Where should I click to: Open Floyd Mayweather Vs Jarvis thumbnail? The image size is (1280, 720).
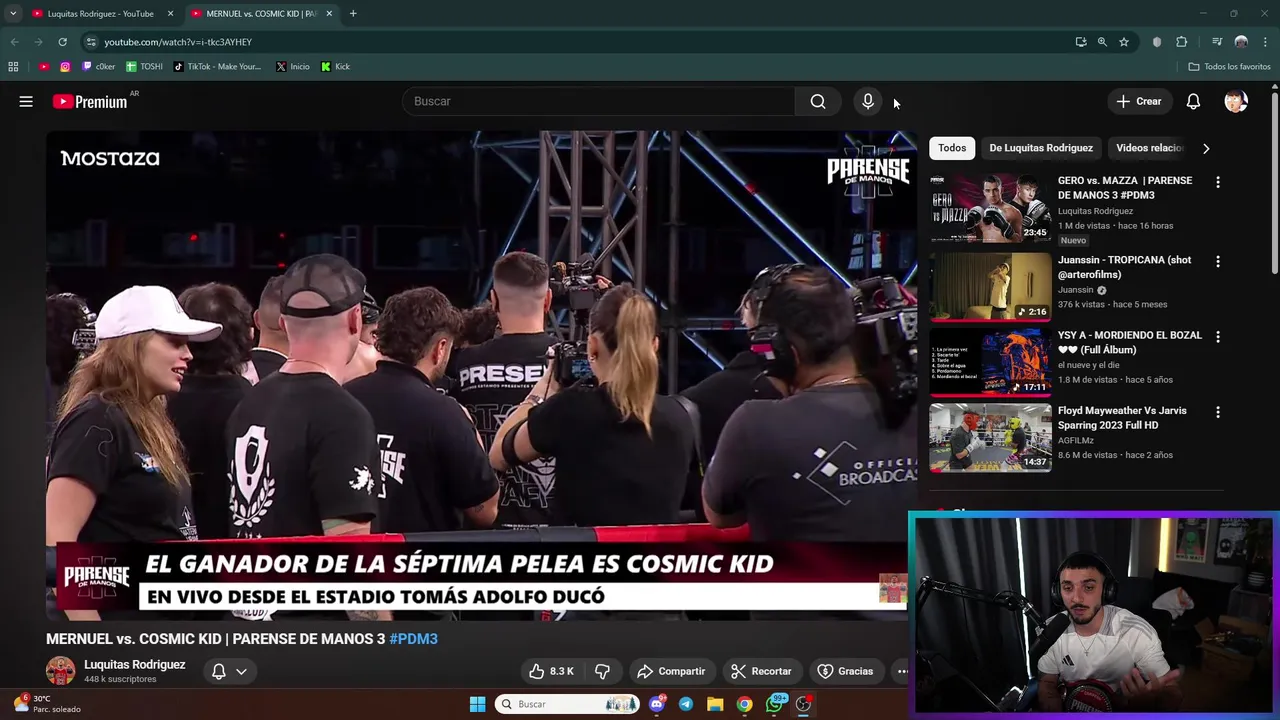pos(990,437)
